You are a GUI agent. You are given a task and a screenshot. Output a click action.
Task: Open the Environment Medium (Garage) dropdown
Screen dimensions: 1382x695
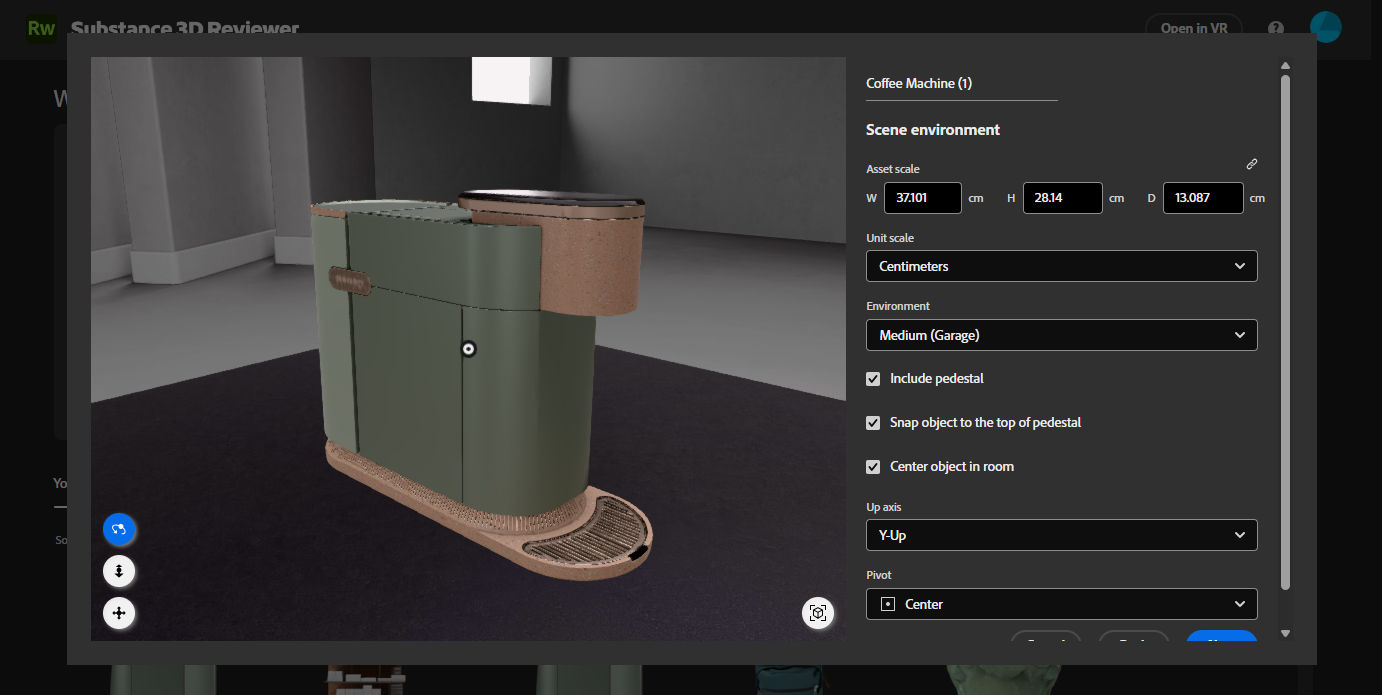tap(1061, 335)
